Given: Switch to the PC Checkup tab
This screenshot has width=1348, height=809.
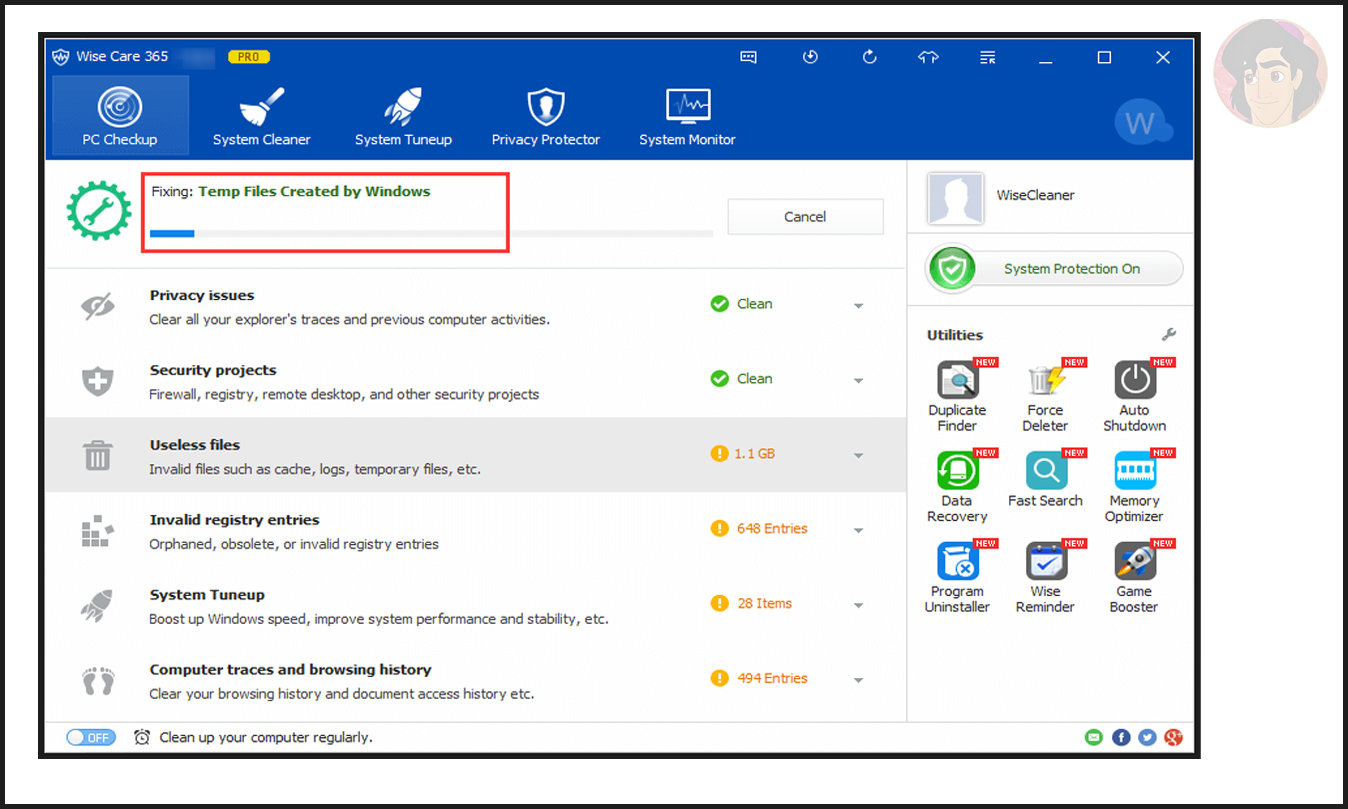Looking at the screenshot, I should (120, 115).
